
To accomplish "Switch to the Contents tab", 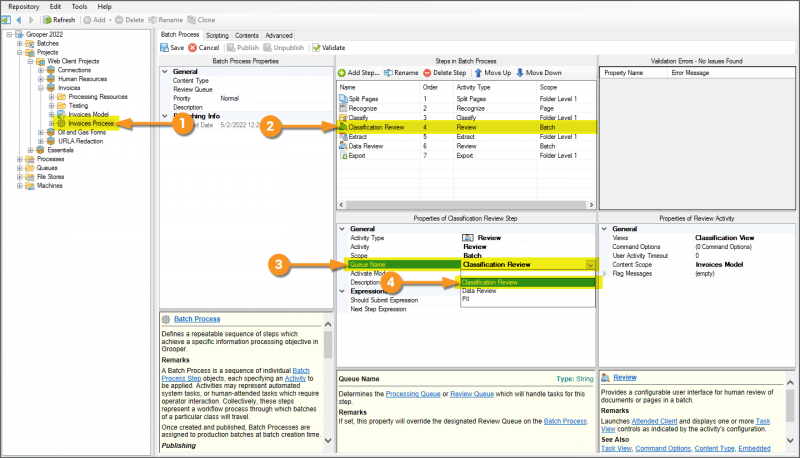I will point(247,35).
